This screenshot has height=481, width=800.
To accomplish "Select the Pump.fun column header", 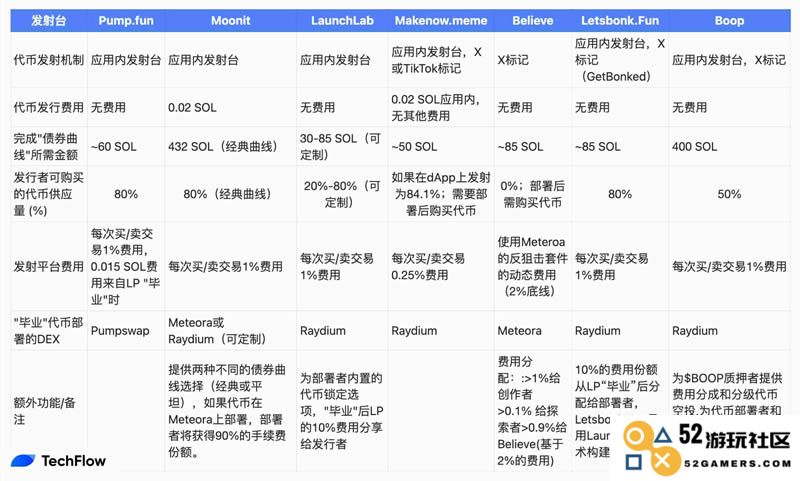I will [126, 21].
